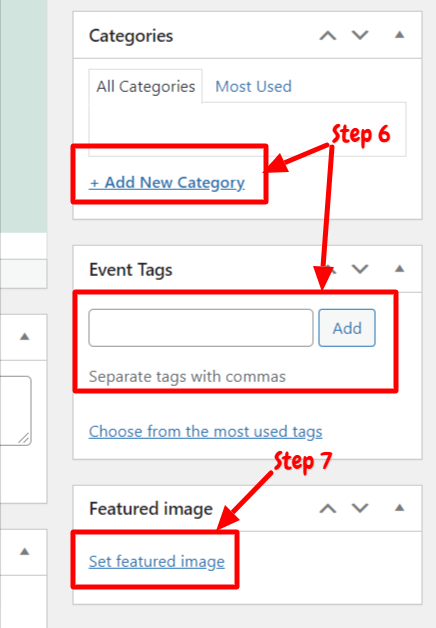Click the Add New Category link
The image size is (436, 628).
[167, 183]
